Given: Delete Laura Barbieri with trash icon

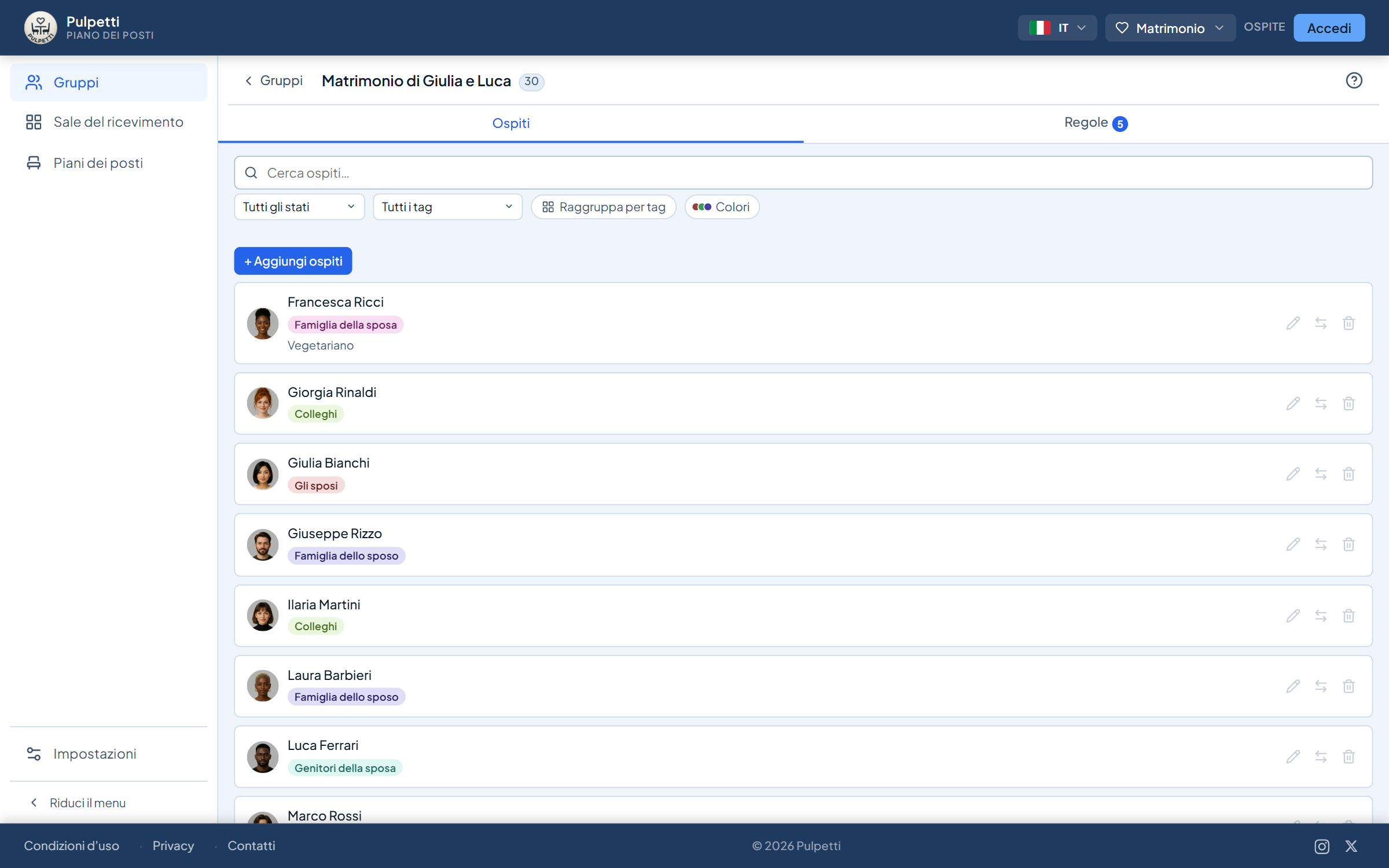Looking at the screenshot, I should pyautogui.click(x=1348, y=686).
